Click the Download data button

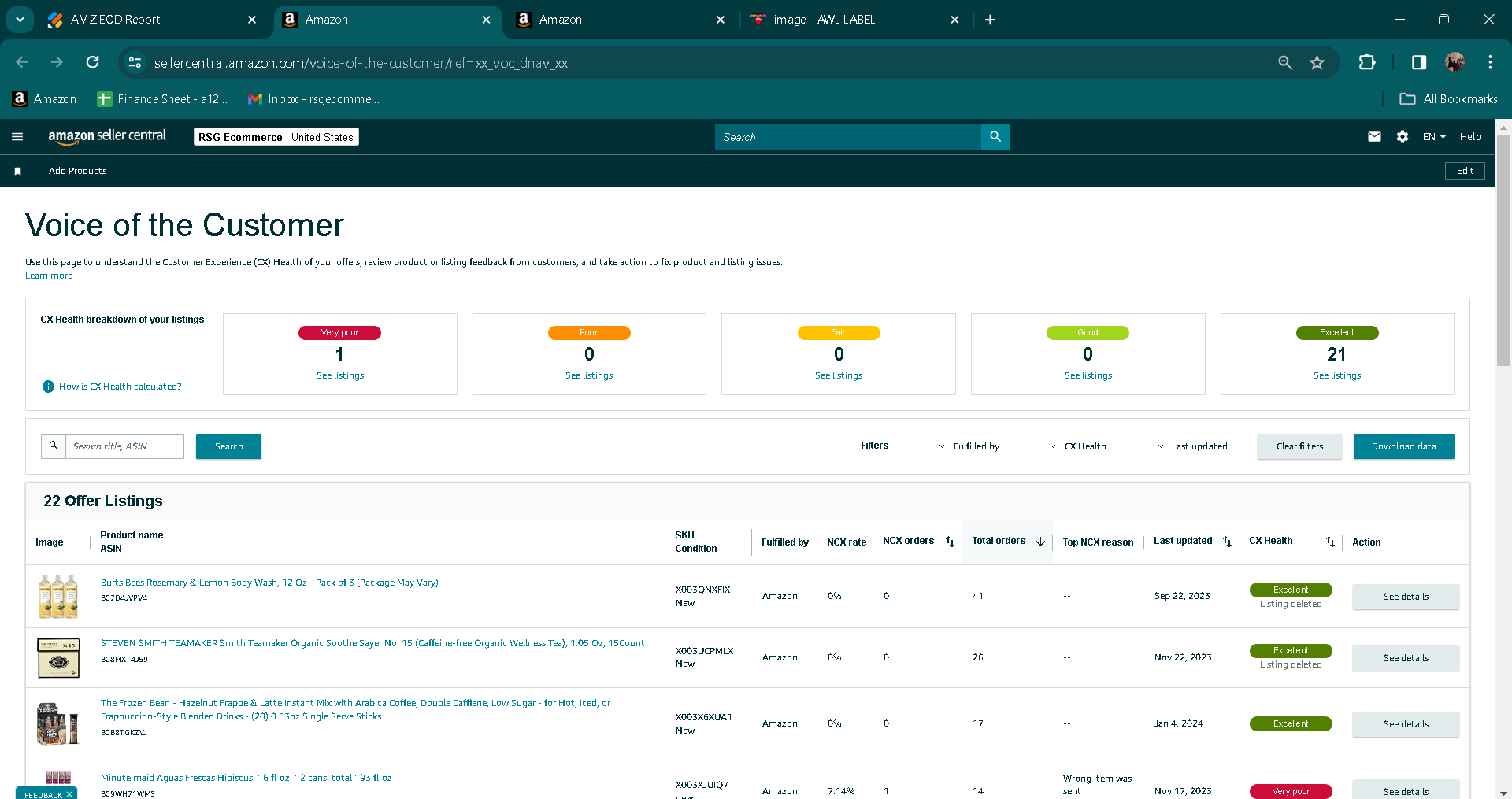click(x=1403, y=446)
